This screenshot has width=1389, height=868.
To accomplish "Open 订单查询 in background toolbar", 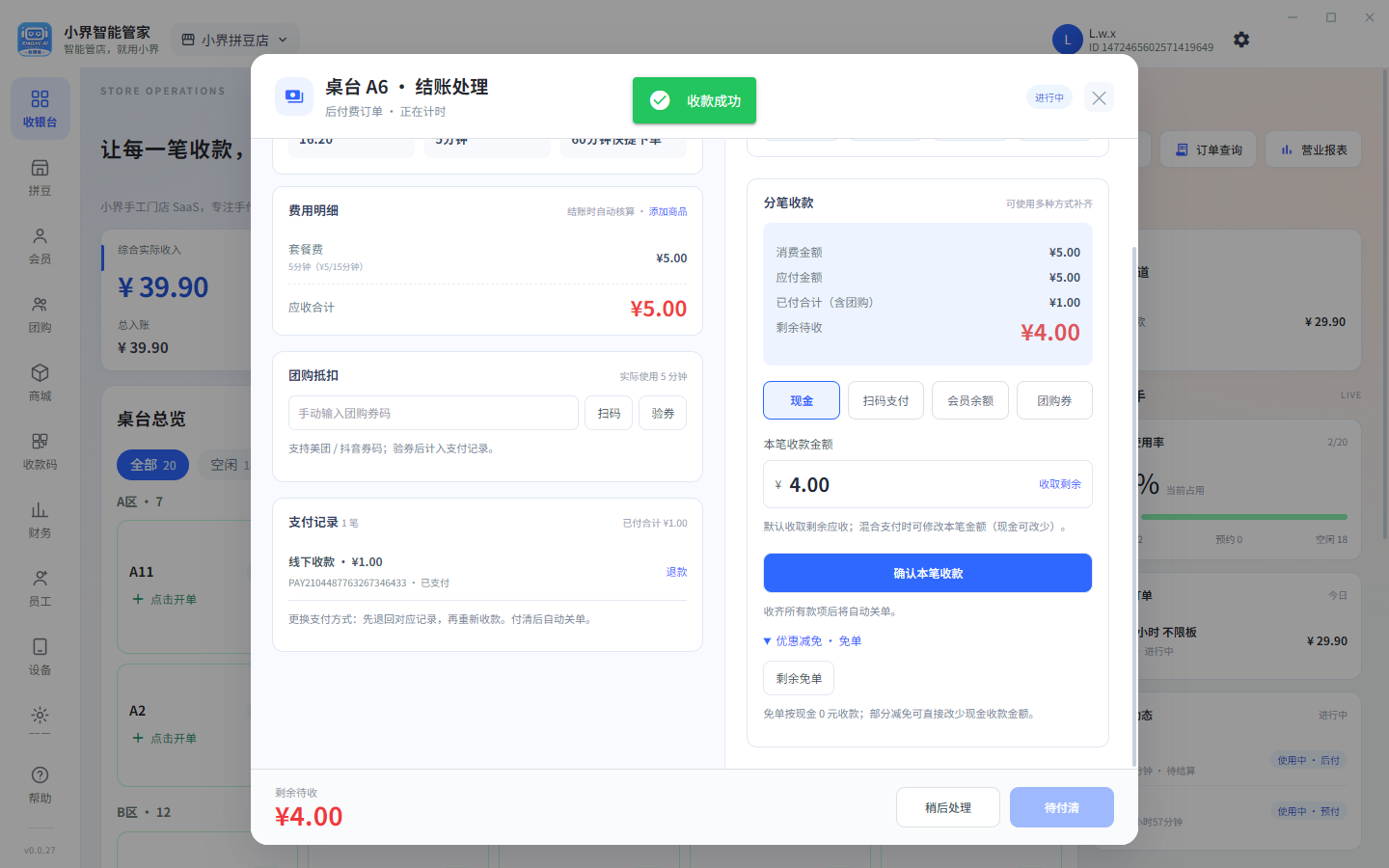I will pyautogui.click(x=1209, y=149).
